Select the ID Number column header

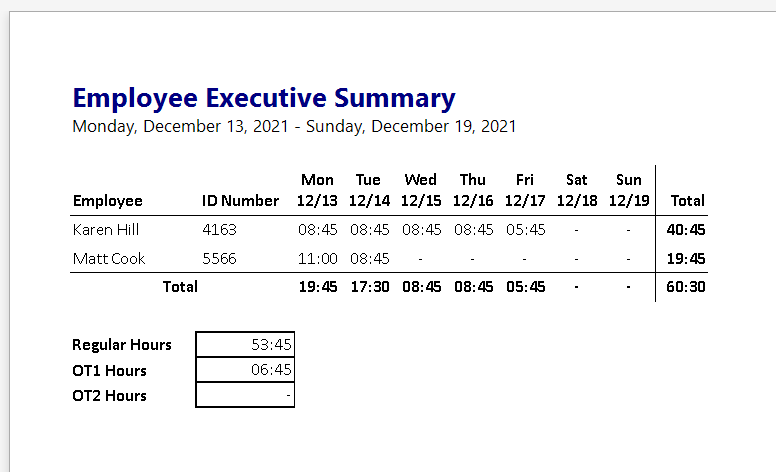[240, 200]
